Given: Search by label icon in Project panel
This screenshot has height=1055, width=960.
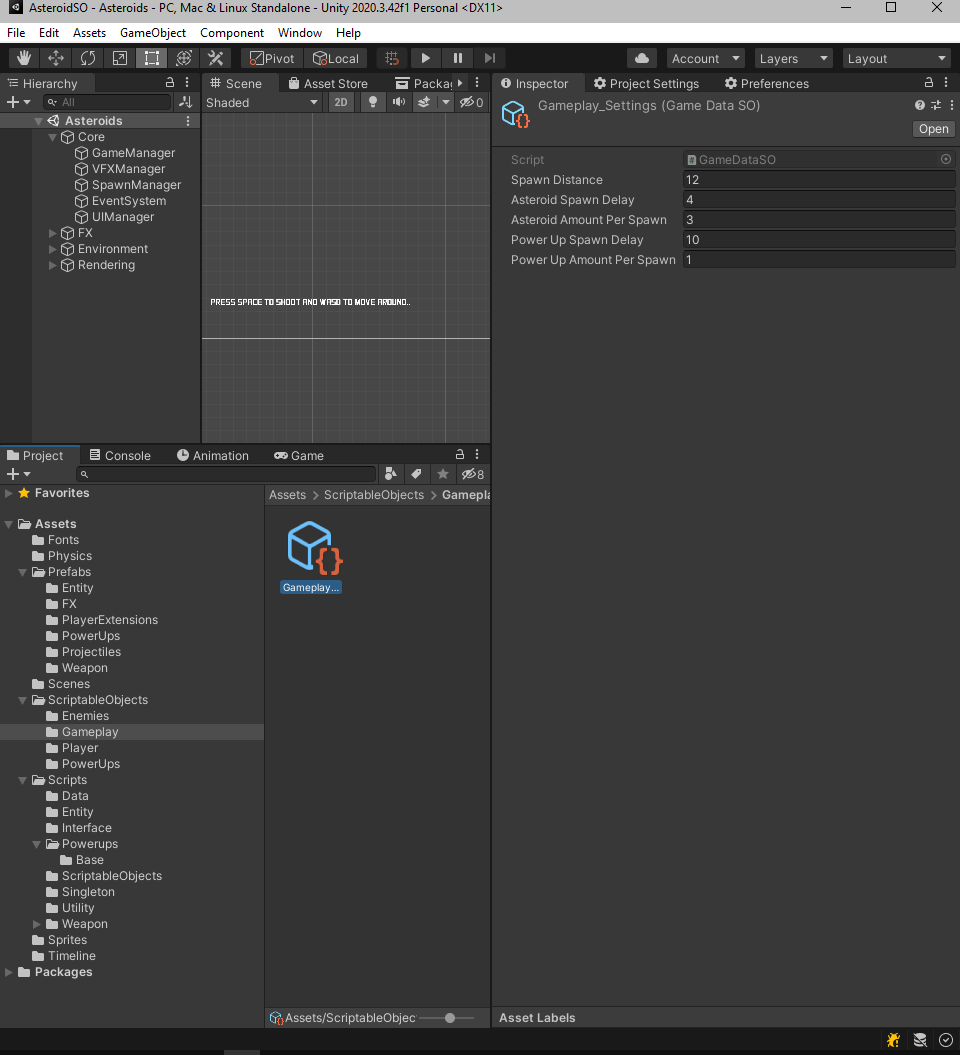Looking at the screenshot, I should 416,474.
